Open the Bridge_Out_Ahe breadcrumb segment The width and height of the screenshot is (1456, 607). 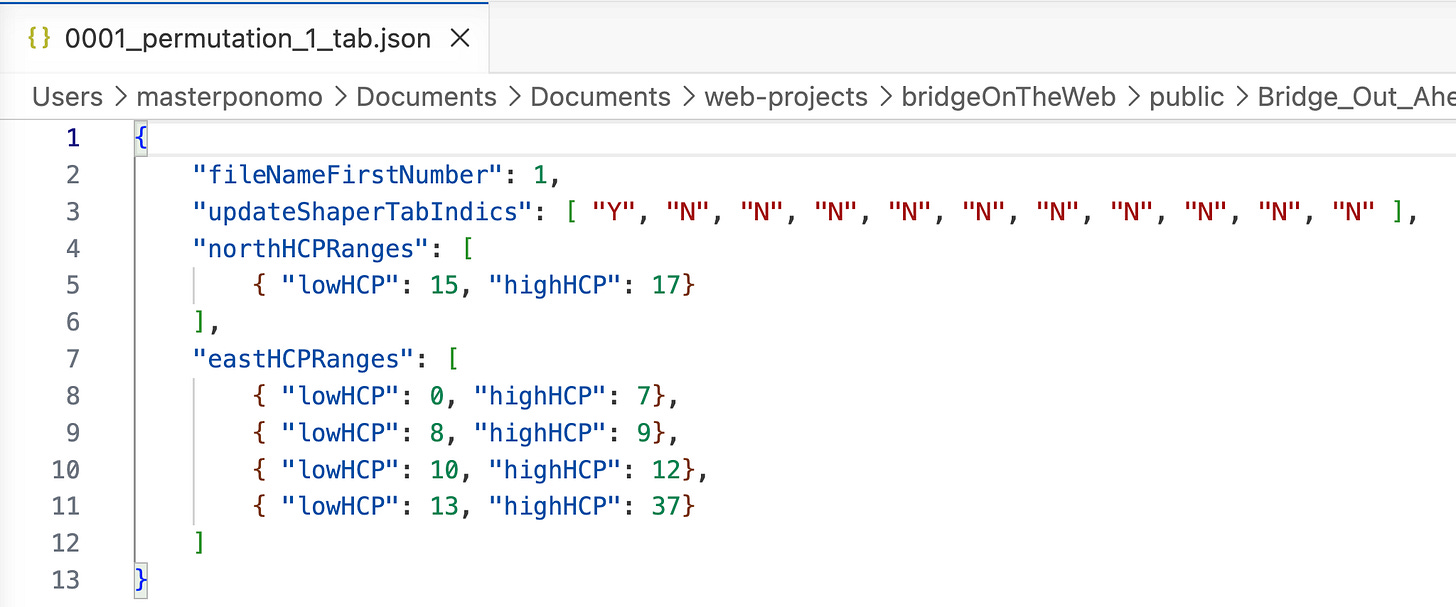(1356, 97)
